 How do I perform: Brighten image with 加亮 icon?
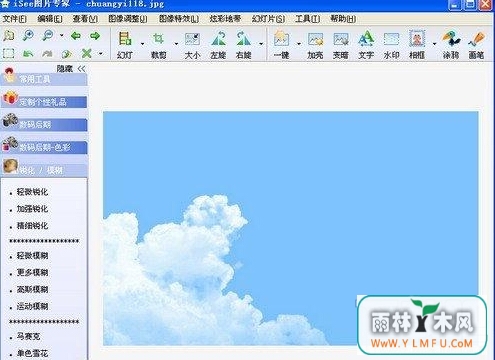pyautogui.click(x=315, y=45)
